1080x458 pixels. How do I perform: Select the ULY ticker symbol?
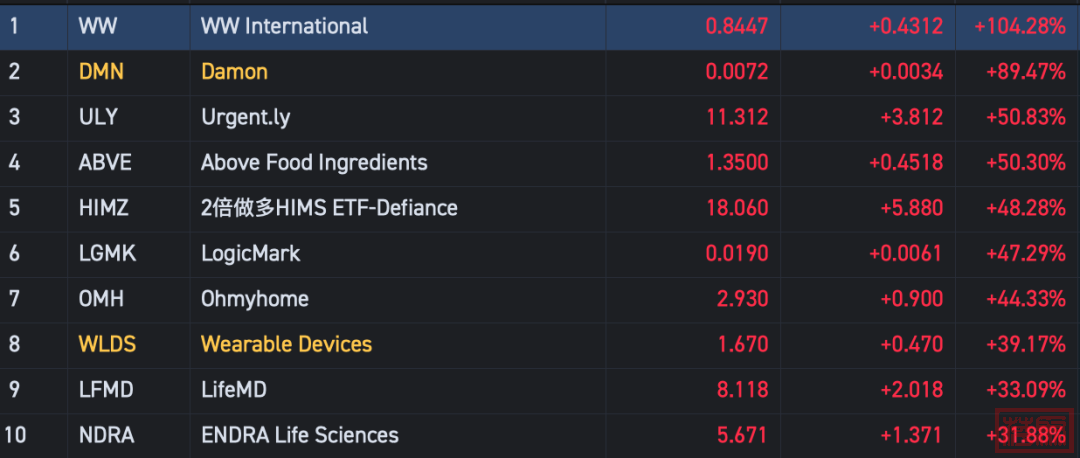click(x=98, y=117)
